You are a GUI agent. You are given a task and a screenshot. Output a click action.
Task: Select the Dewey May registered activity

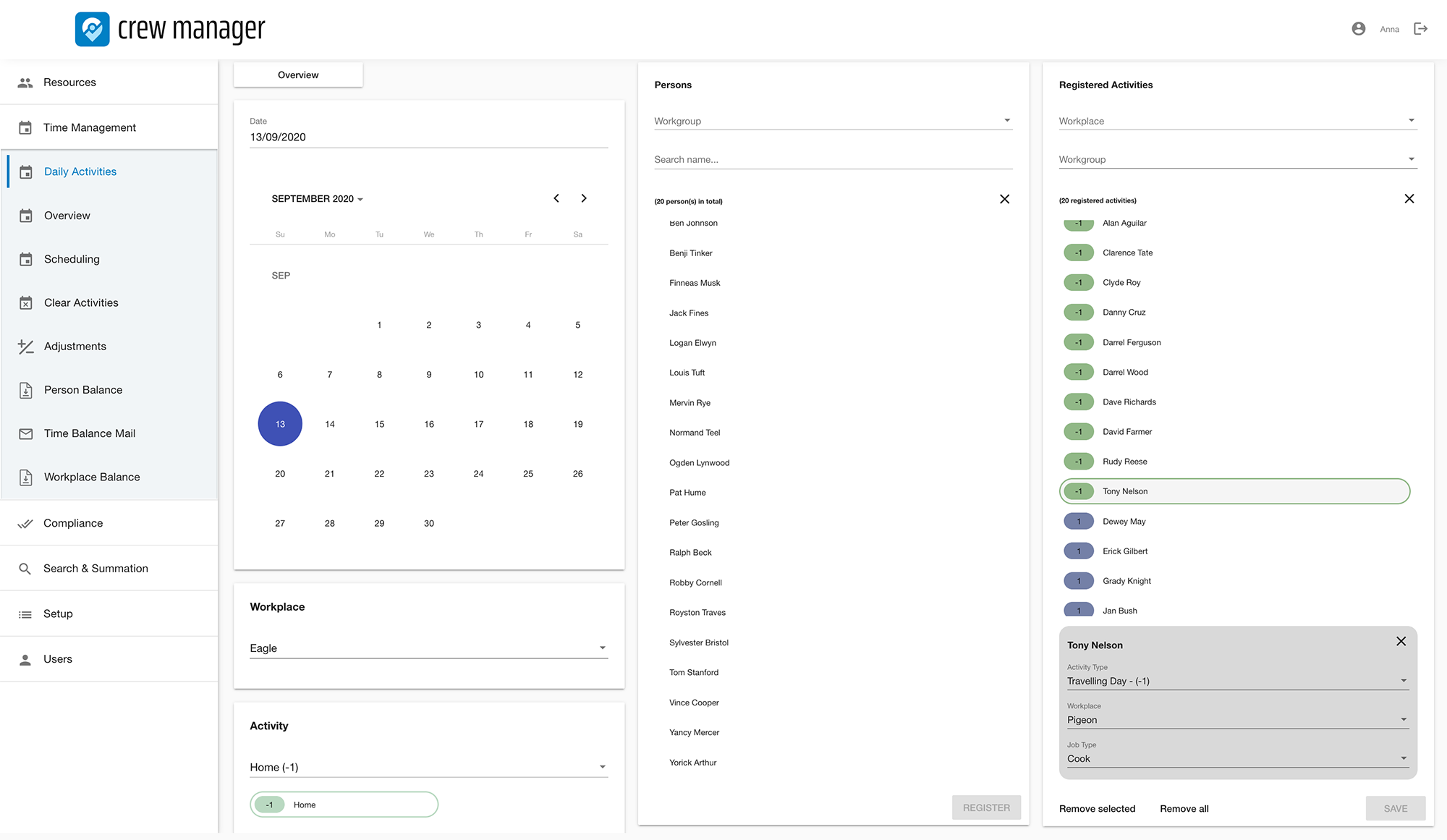pos(1124,522)
